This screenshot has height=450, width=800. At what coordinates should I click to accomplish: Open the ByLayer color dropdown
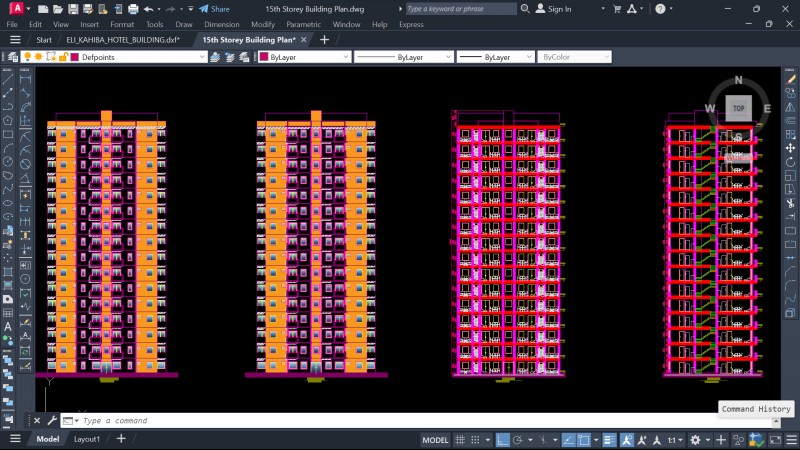click(345, 57)
